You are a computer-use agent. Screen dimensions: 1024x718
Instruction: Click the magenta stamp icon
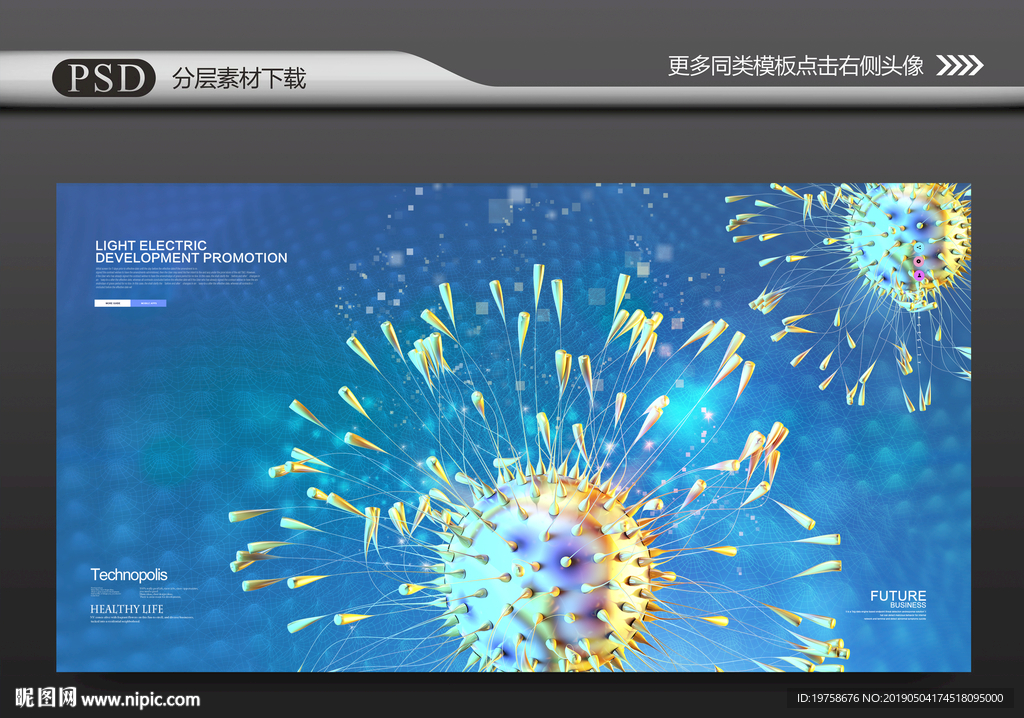pyautogui.click(x=919, y=276)
